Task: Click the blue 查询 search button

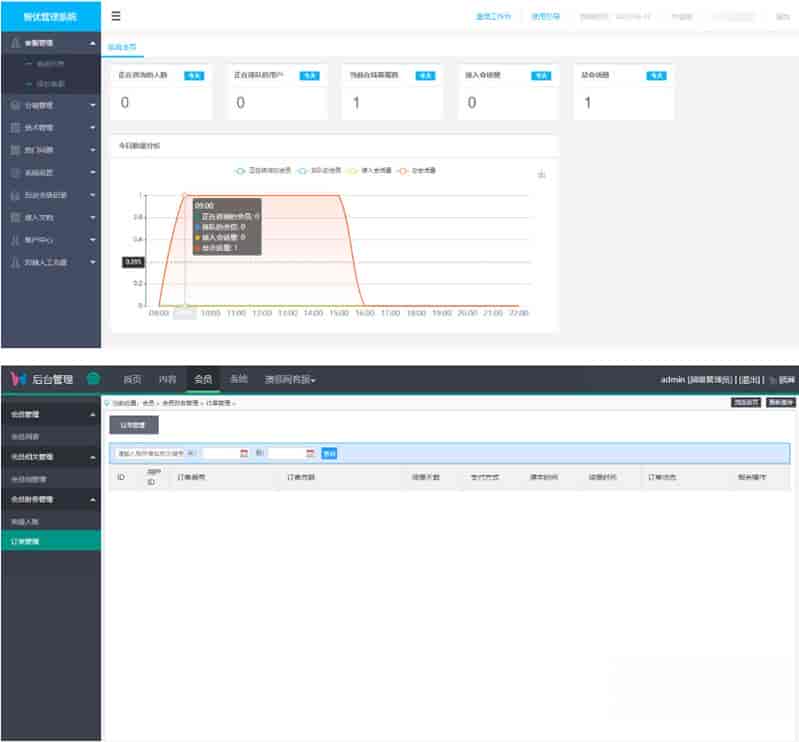Action: pyautogui.click(x=329, y=453)
